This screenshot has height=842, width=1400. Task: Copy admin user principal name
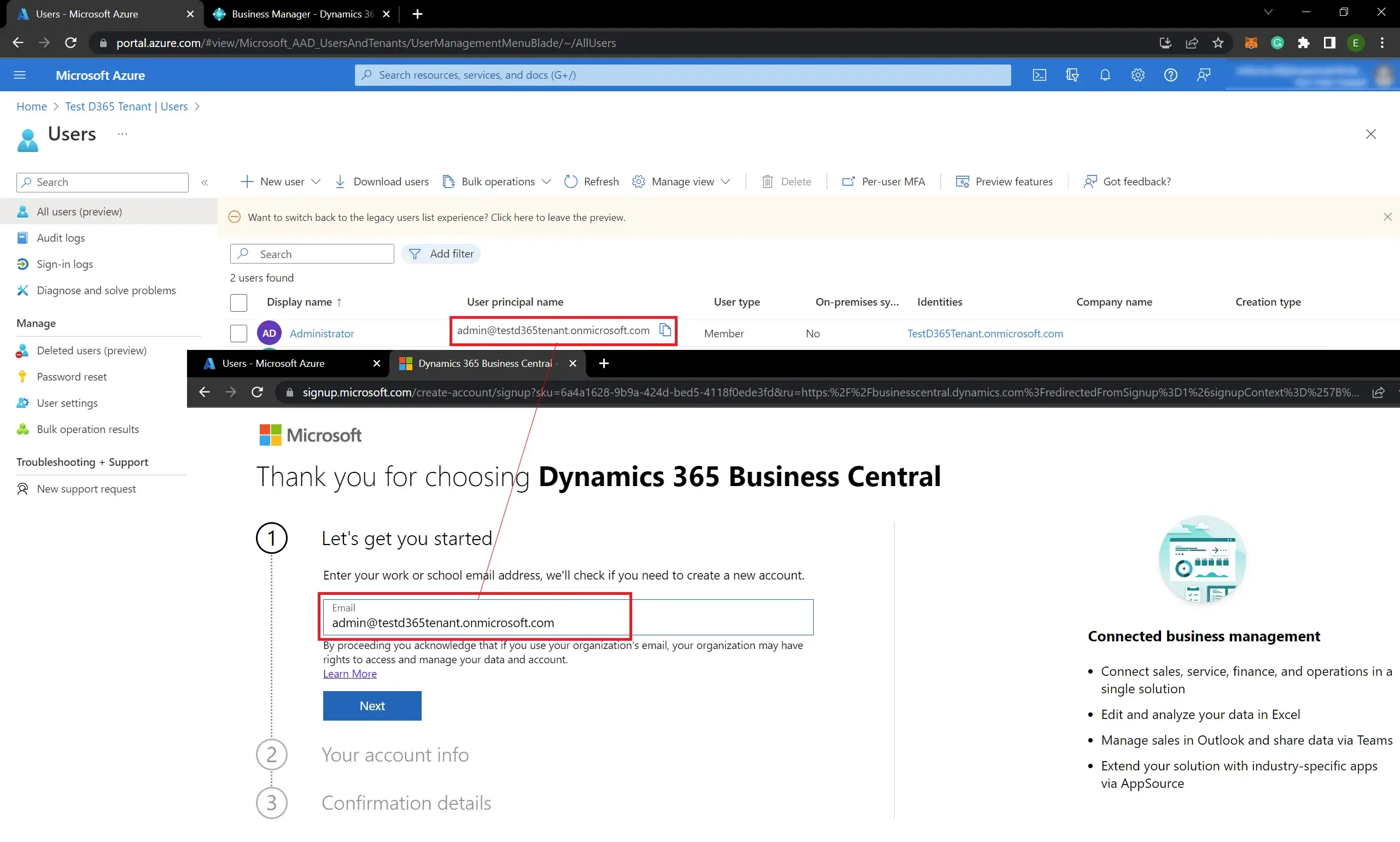(665, 330)
